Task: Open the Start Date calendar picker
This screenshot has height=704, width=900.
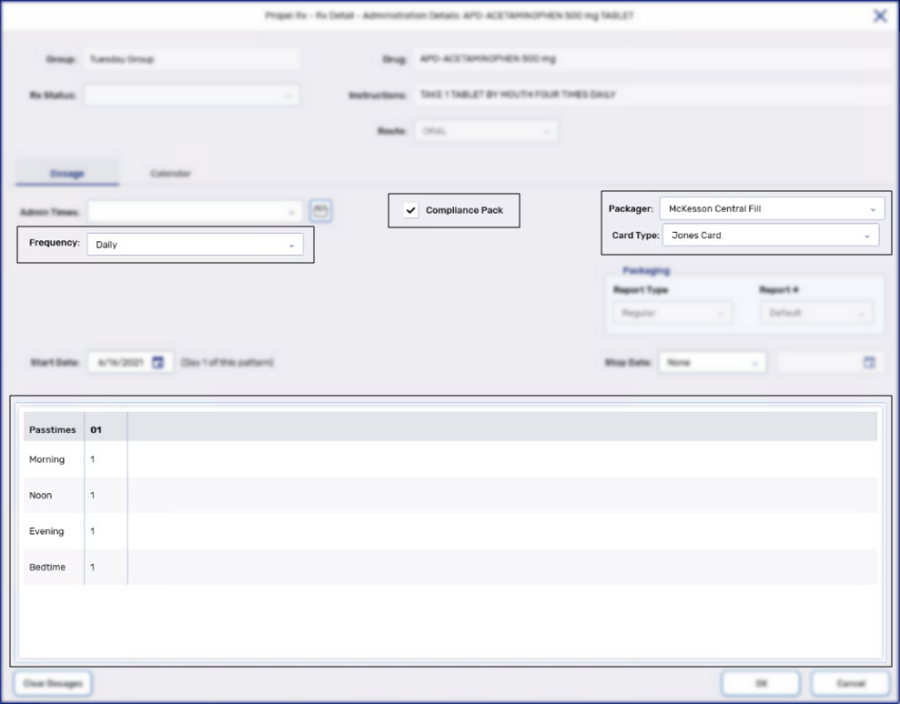Action: point(157,362)
